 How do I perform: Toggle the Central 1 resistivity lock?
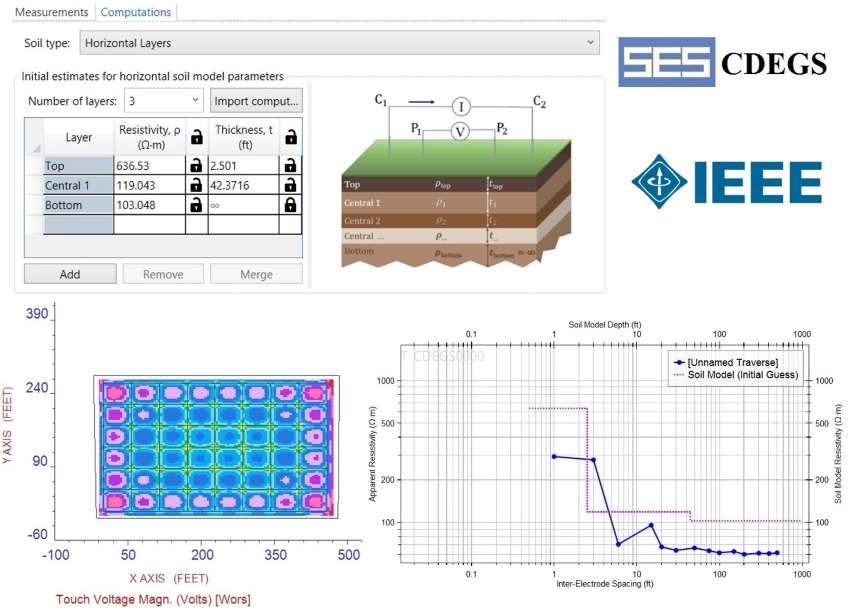196,185
